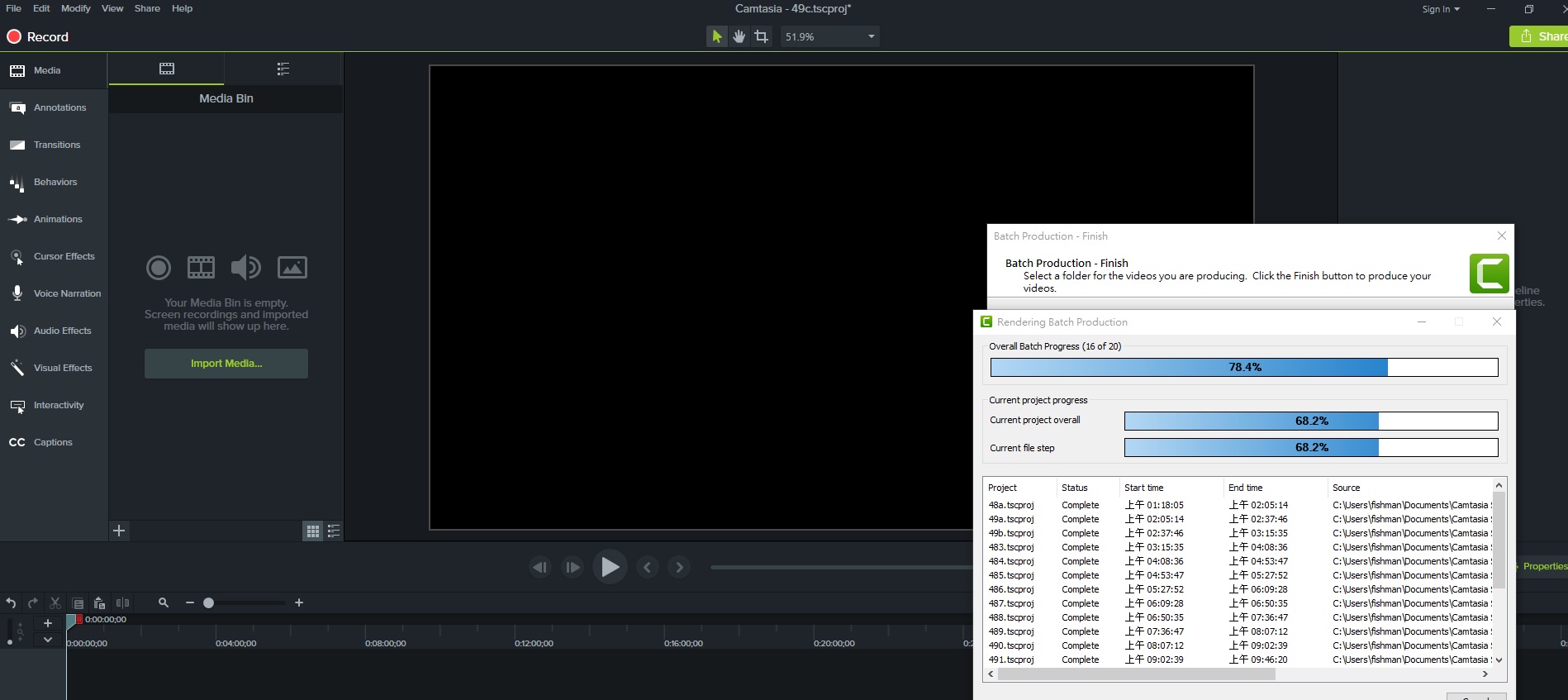Select the hand Pan tool

tap(739, 36)
